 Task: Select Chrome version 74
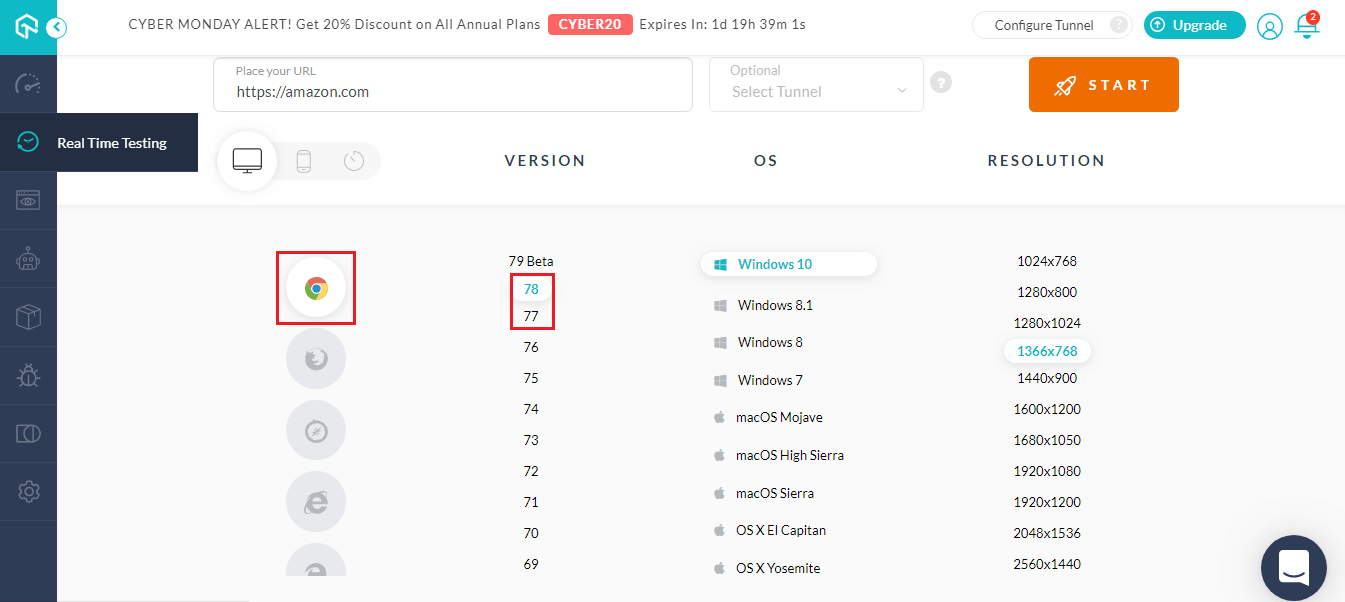[x=531, y=409]
